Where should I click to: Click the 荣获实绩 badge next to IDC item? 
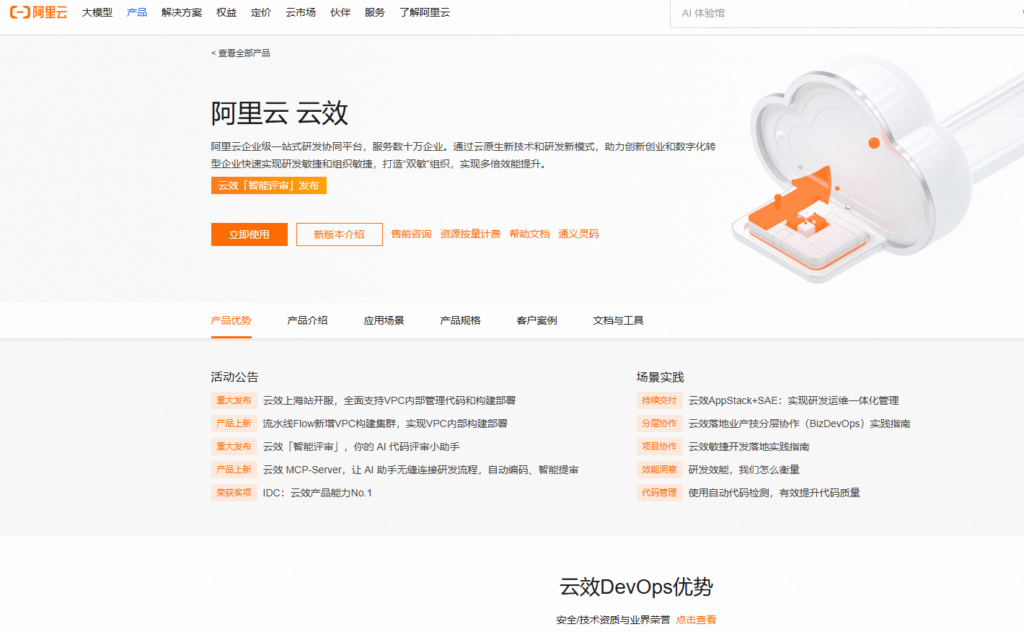coord(233,492)
